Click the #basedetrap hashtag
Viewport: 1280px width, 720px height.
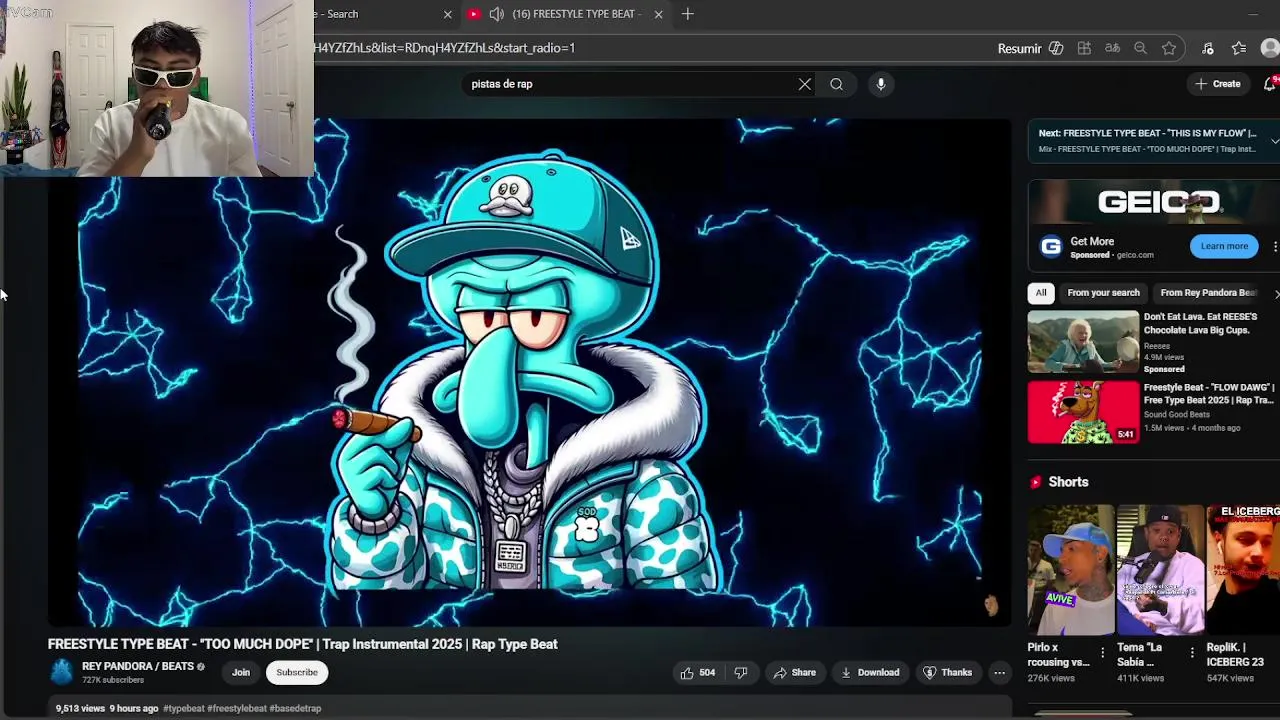pos(295,709)
